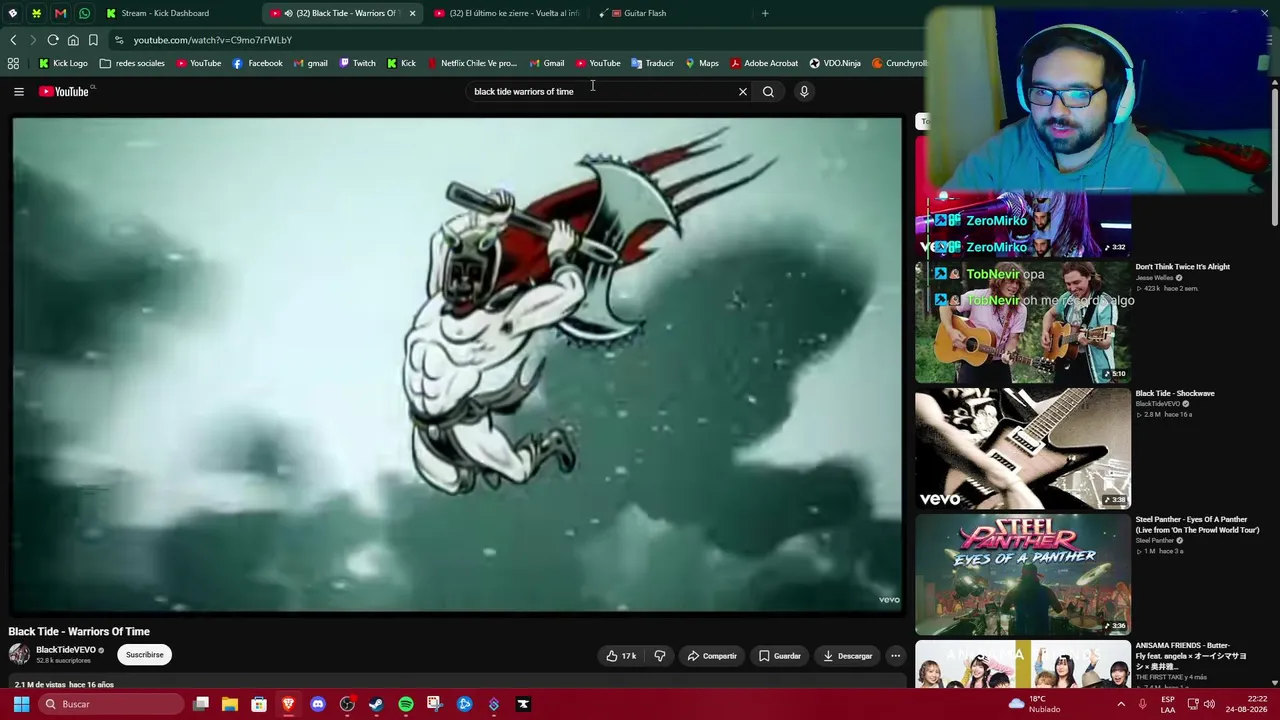Close the Black Tide browser tab

pos(412,13)
